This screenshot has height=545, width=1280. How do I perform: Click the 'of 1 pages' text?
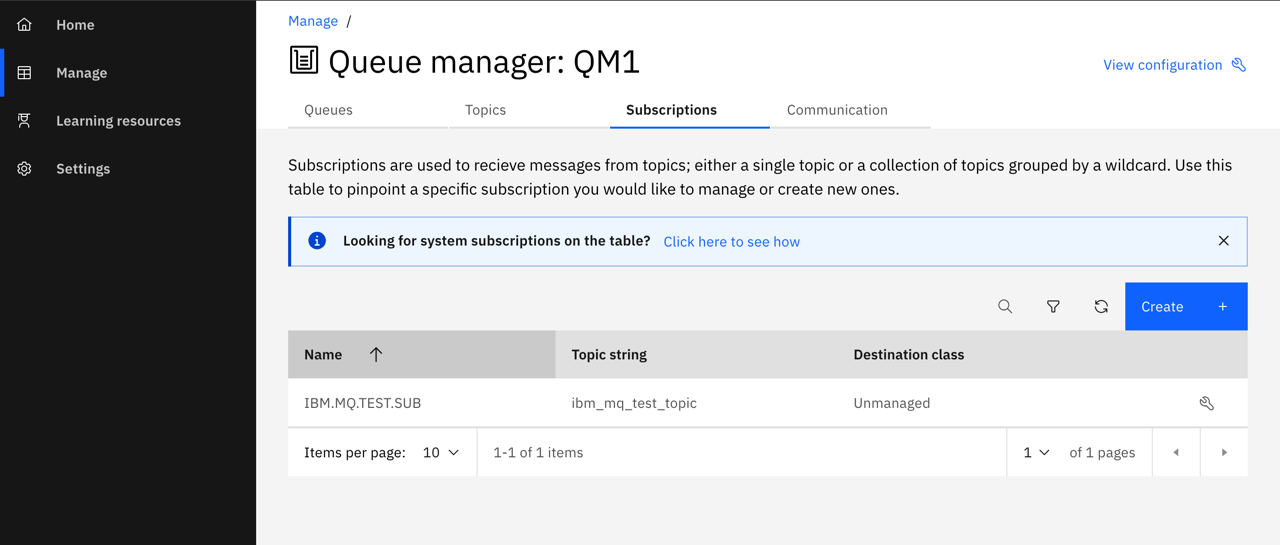[x=1102, y=453]
